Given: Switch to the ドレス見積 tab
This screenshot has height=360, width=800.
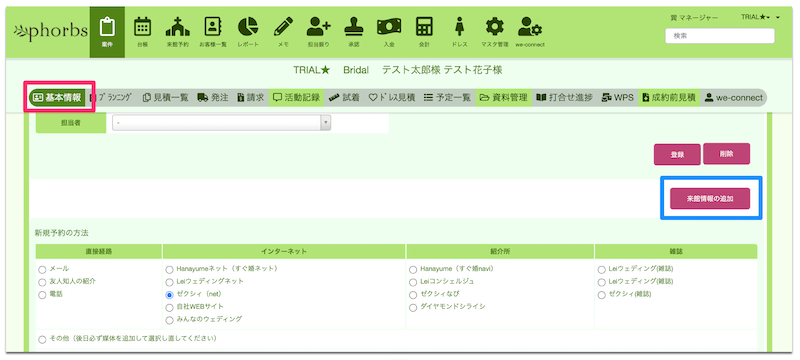Looking at the screenshot, I should 392,97.
